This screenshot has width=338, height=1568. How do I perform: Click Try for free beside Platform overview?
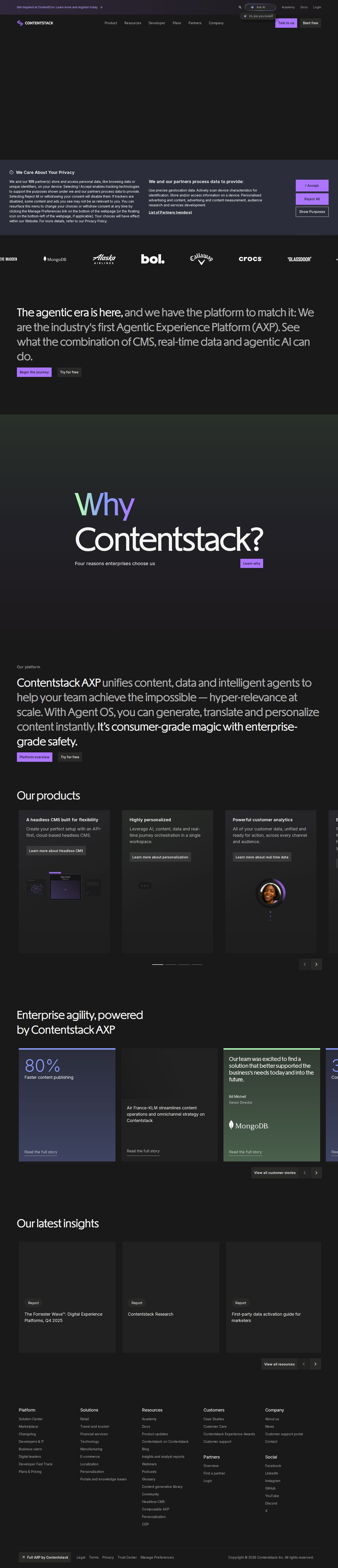pyautogui.click(x=70, y=757)
